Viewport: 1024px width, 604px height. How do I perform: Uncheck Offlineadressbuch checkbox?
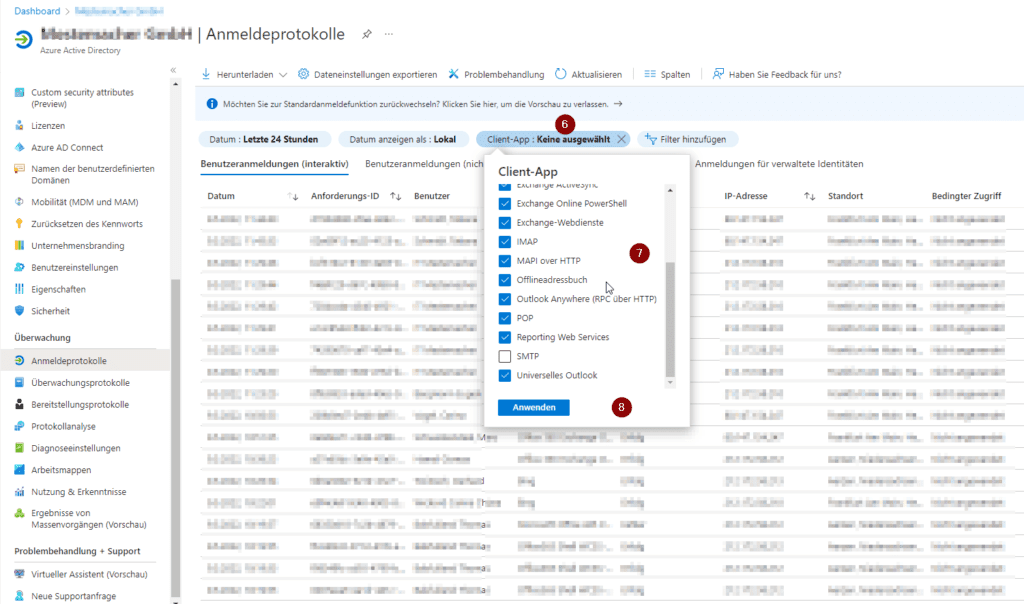click(505, 279)
